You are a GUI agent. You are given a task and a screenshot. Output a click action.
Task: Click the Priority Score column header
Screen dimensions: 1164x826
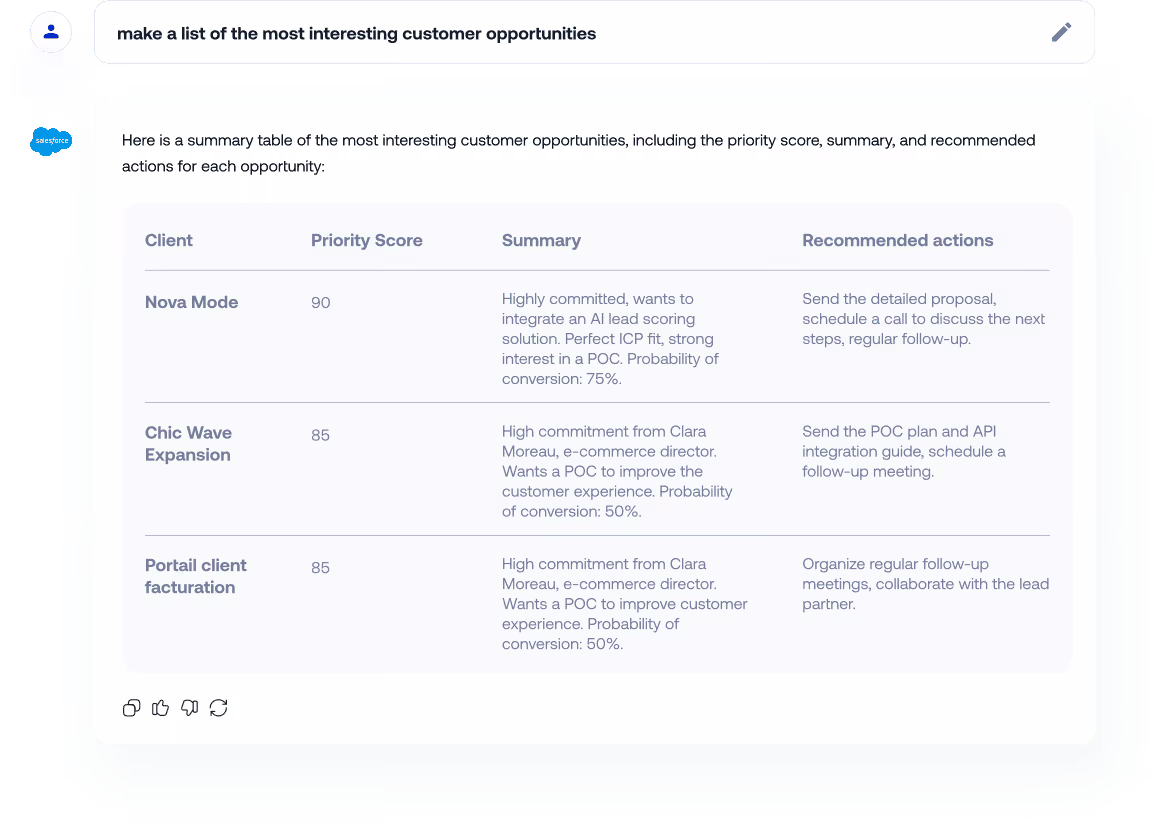coord(367,240)
